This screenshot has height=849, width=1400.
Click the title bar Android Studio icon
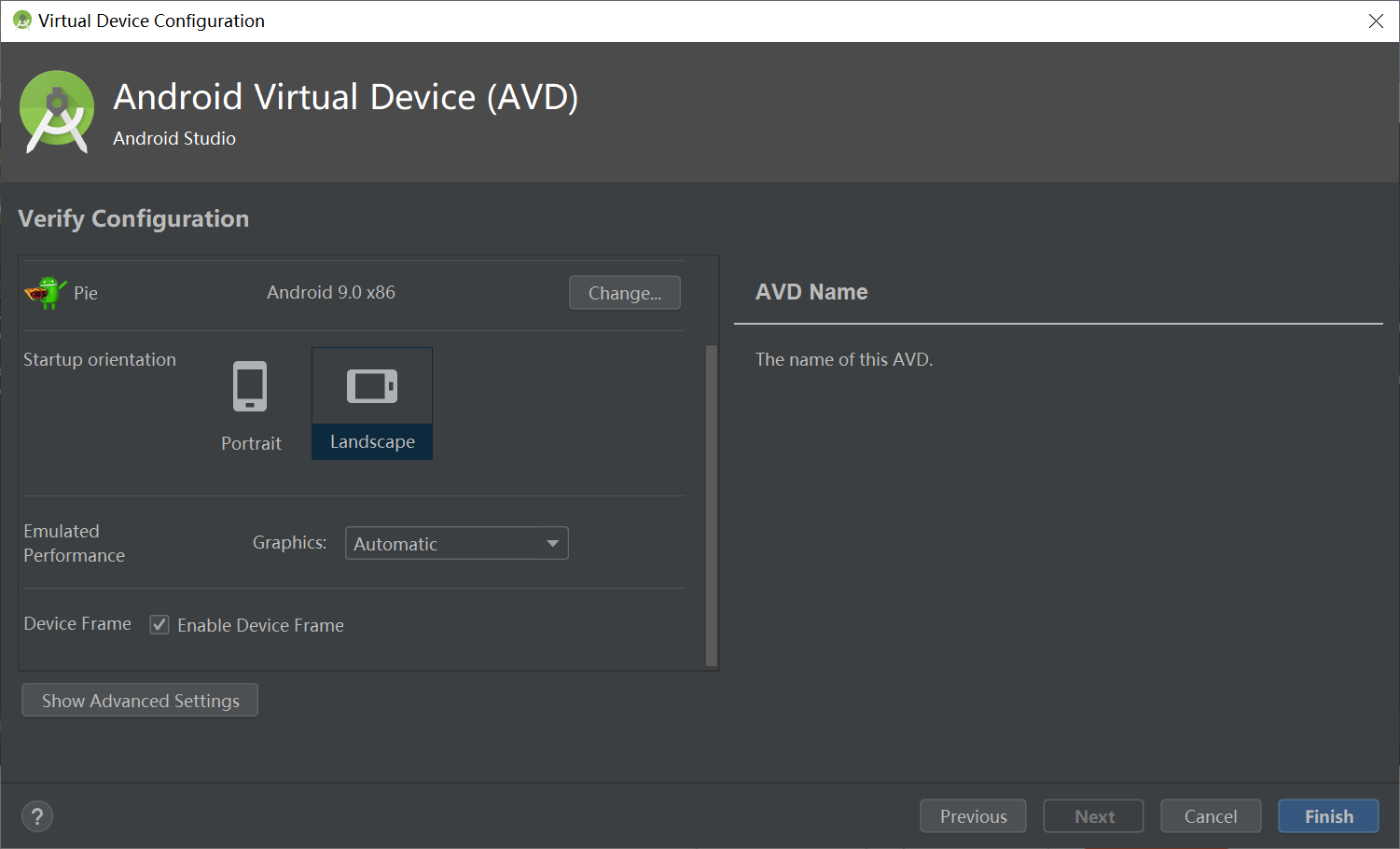22,21
